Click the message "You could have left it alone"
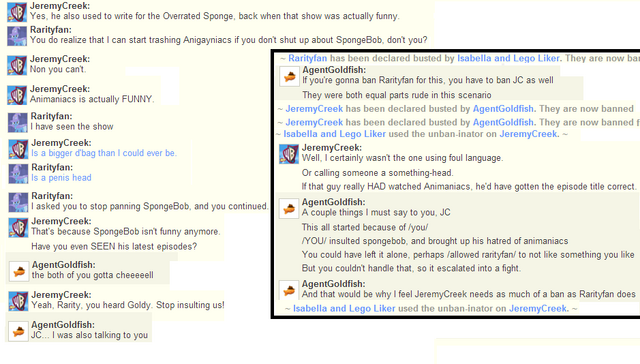 coord(468,255)
